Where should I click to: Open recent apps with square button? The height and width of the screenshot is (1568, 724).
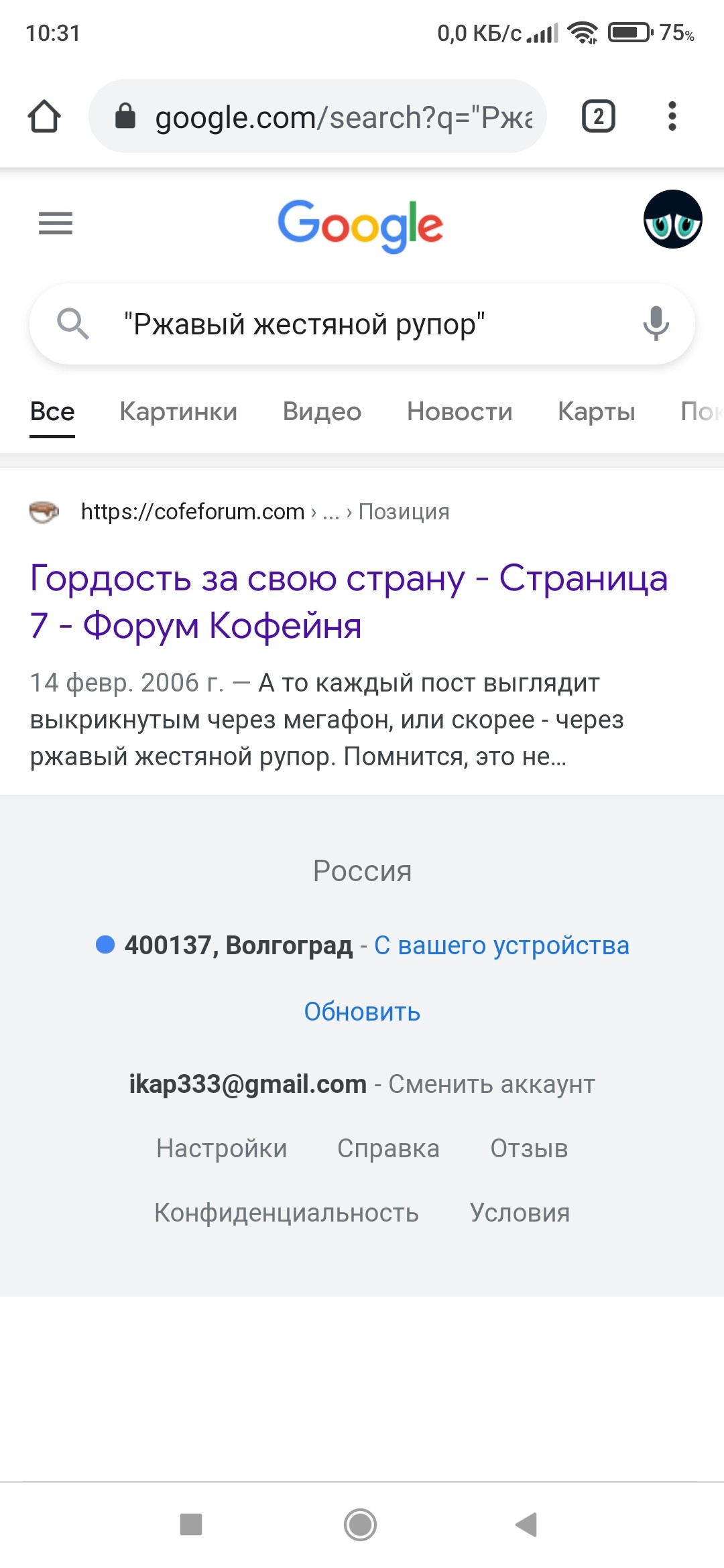191,1524
